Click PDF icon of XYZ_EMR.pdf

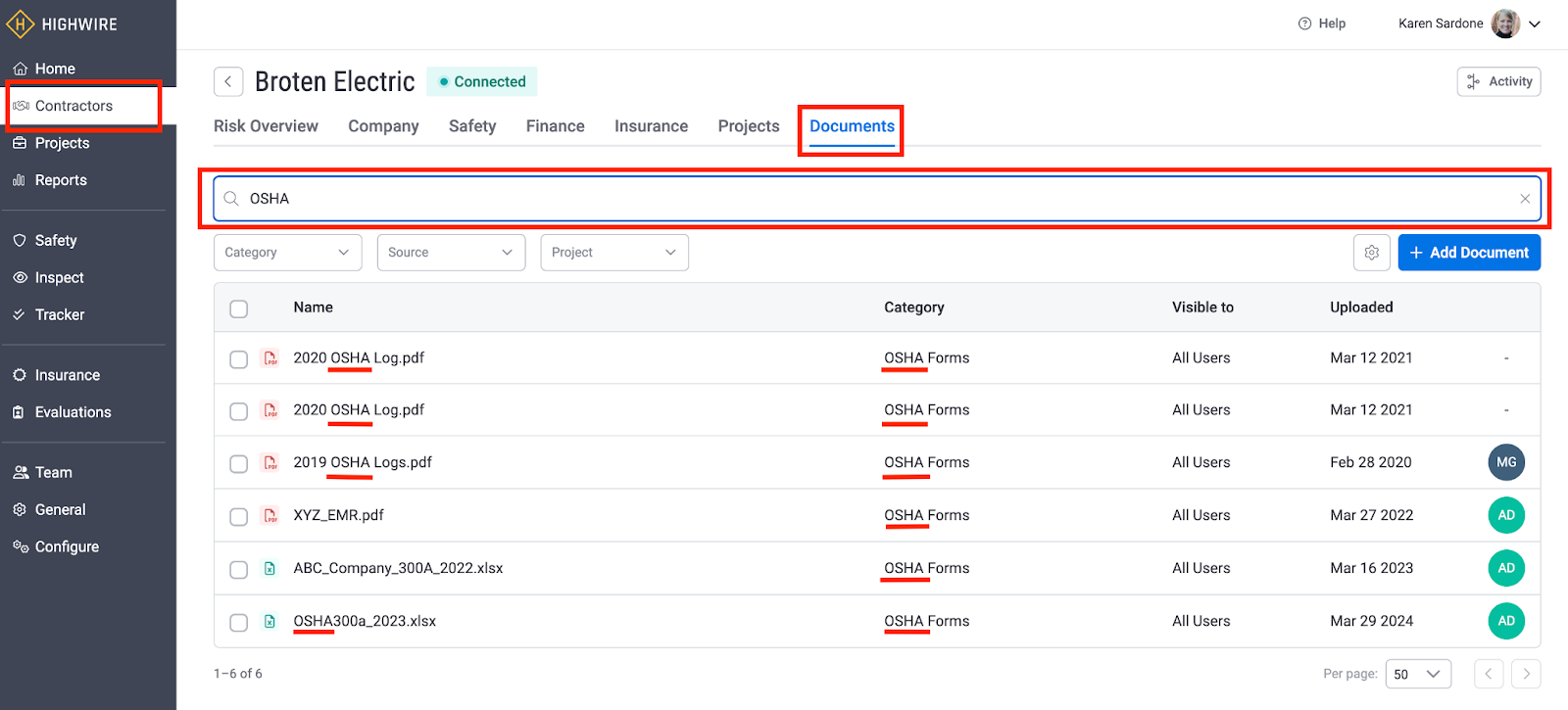coord(270,515)
